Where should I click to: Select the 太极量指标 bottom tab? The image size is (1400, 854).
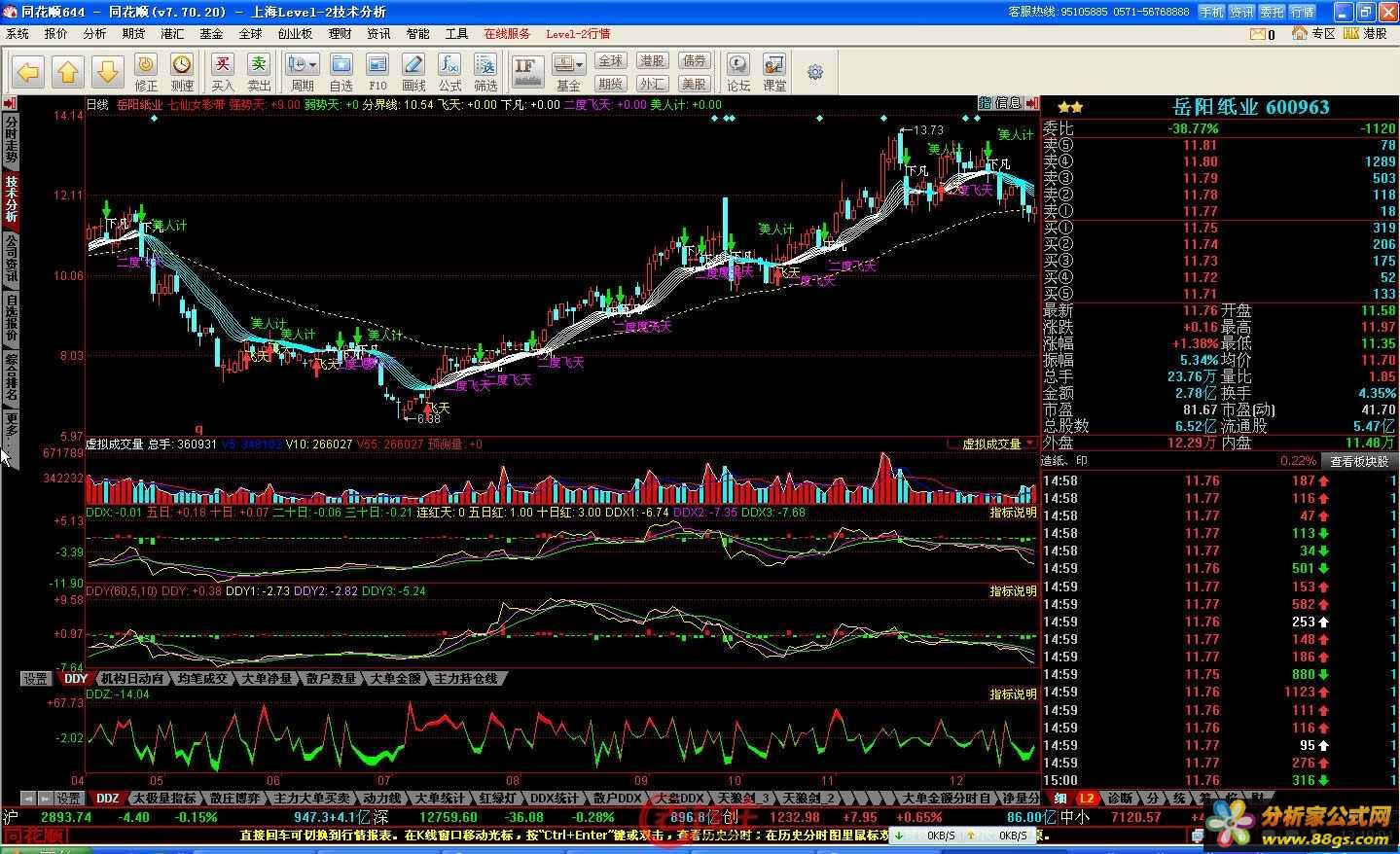tap(163, 799)
